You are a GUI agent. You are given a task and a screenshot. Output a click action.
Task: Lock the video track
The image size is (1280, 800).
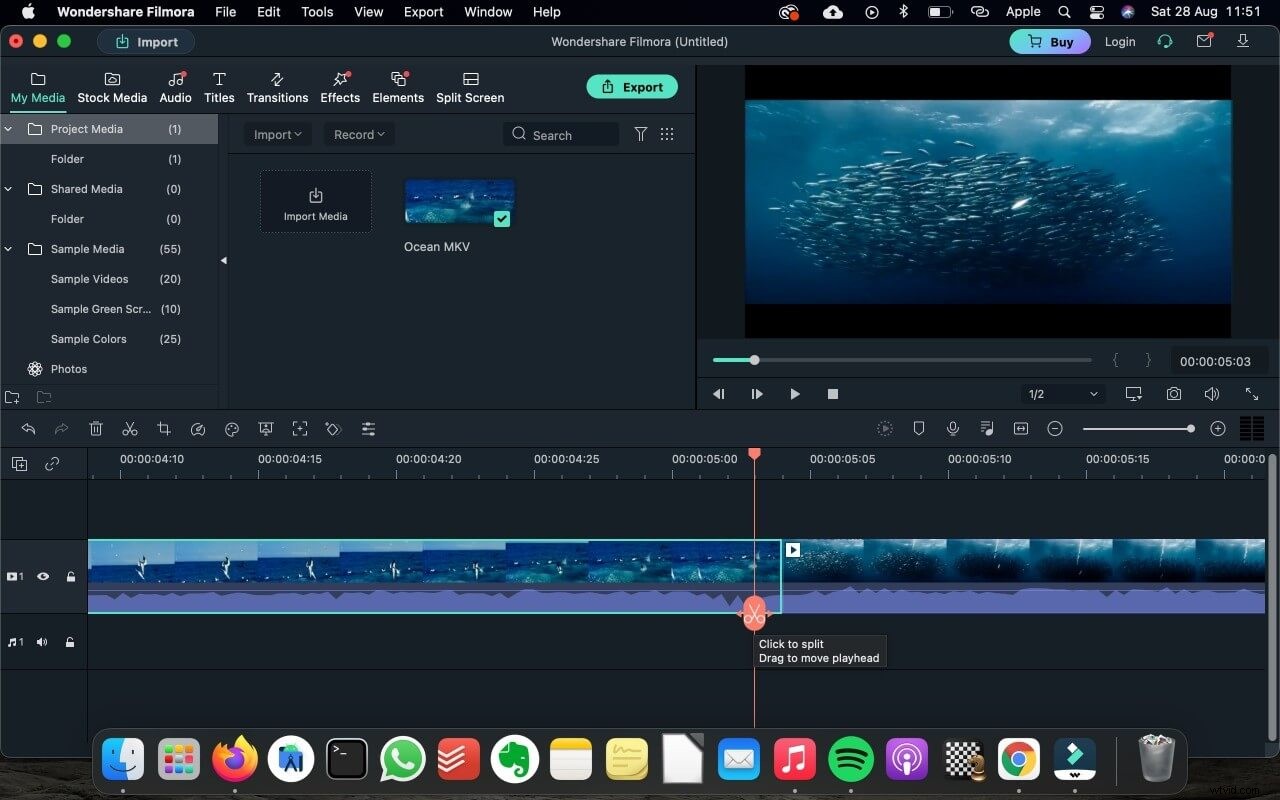70,576
